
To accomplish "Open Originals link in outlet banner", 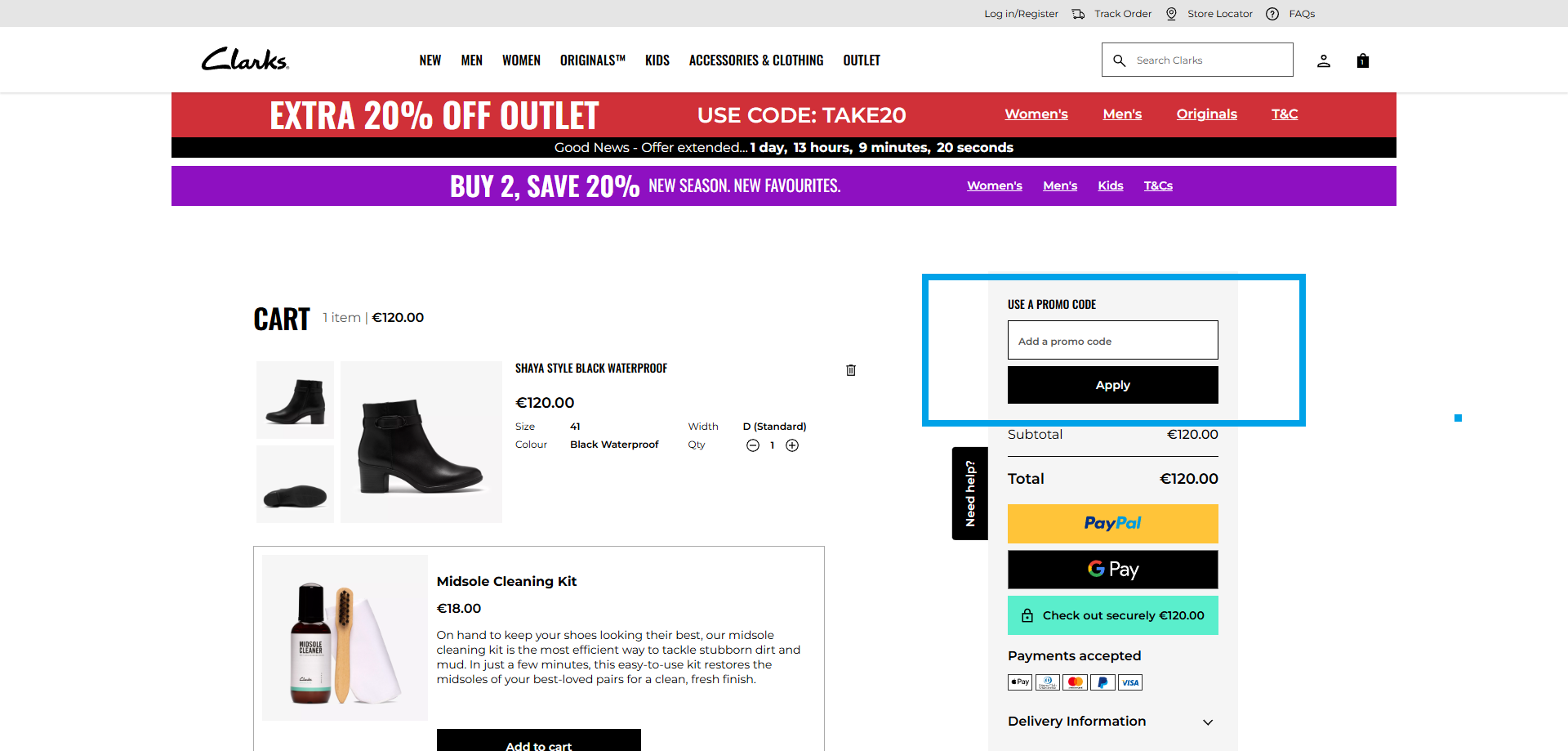I will coord(1206,114).
